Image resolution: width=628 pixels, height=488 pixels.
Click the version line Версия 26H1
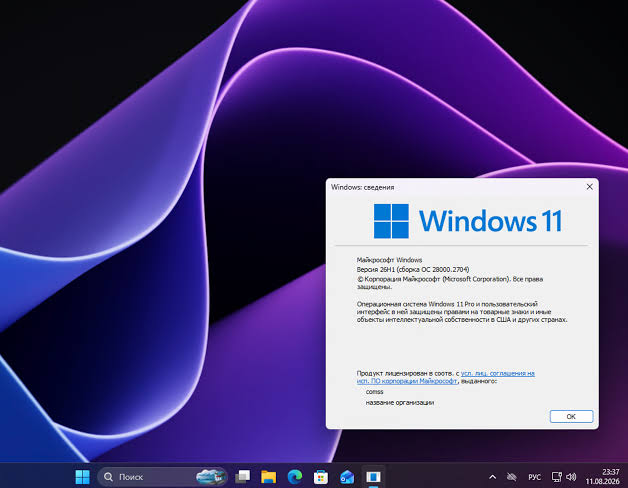tap(413, 269)
